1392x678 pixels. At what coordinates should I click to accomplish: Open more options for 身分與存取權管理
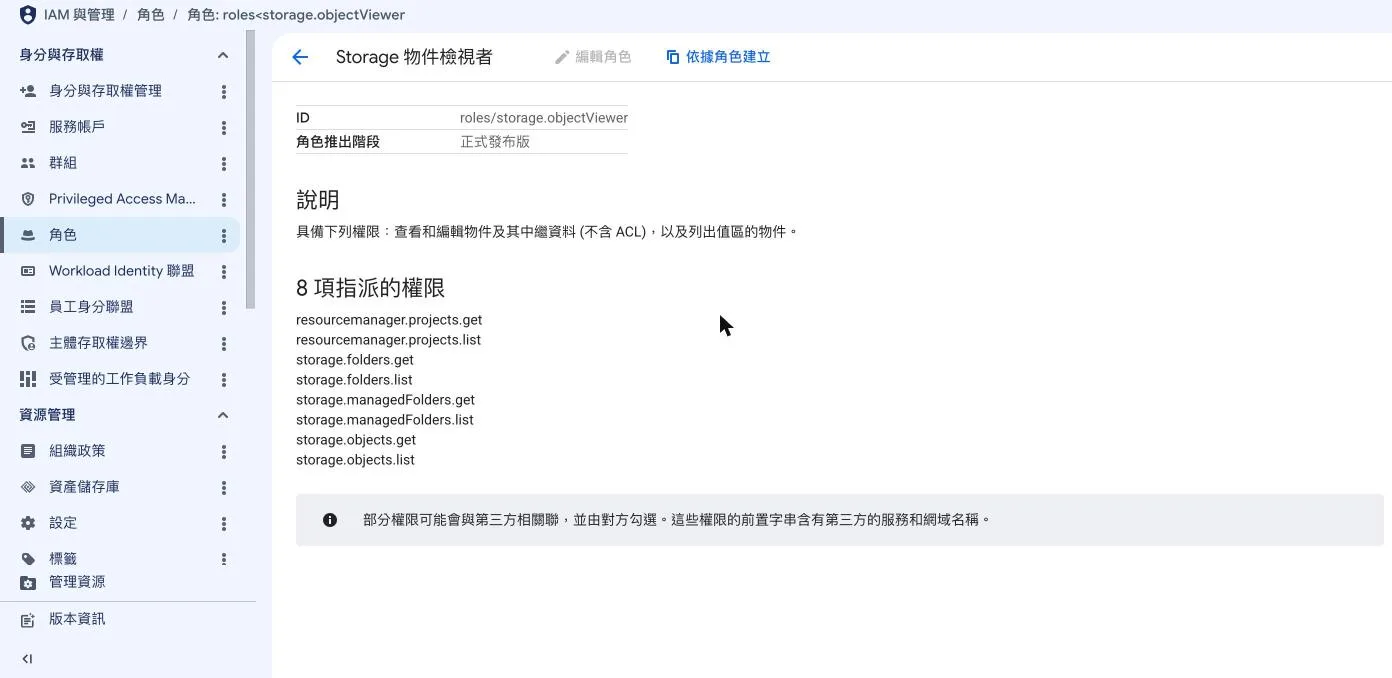click(x=224, y=91)
